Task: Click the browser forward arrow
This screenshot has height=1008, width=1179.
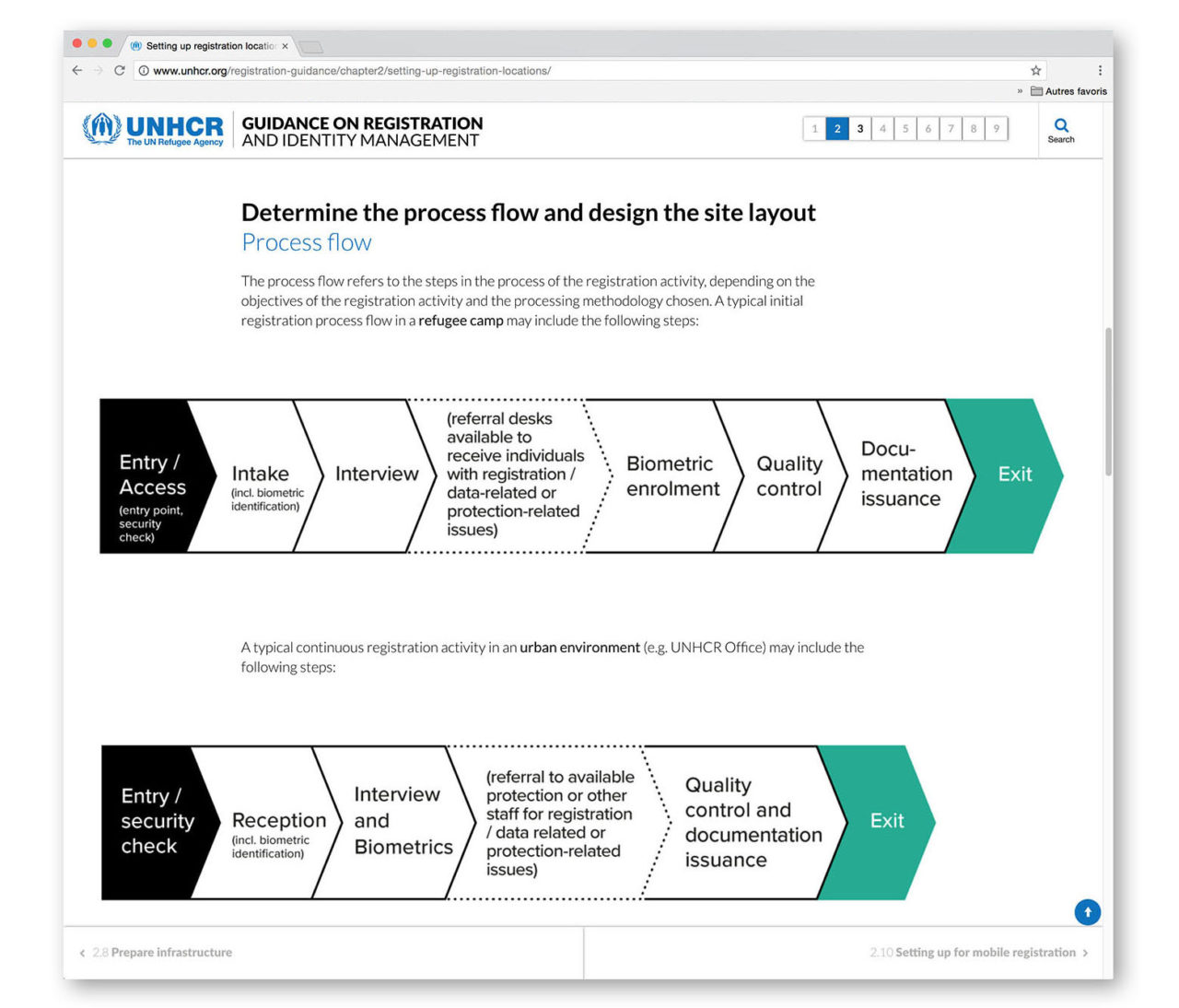Action: tap(99, 71)
